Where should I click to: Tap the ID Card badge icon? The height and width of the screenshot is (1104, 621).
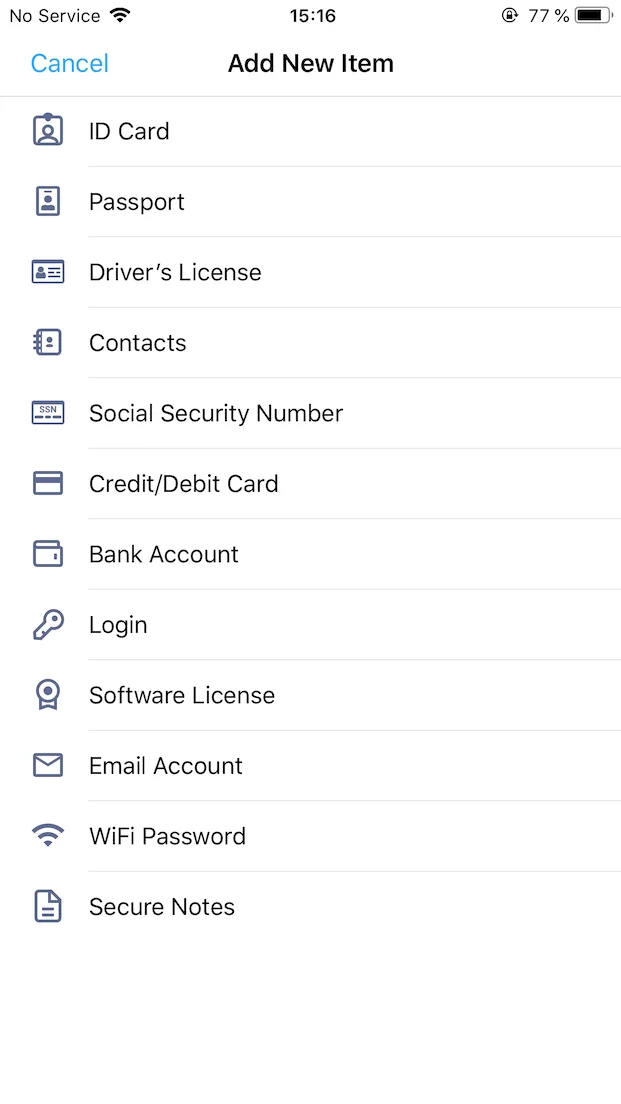point(47,131)
